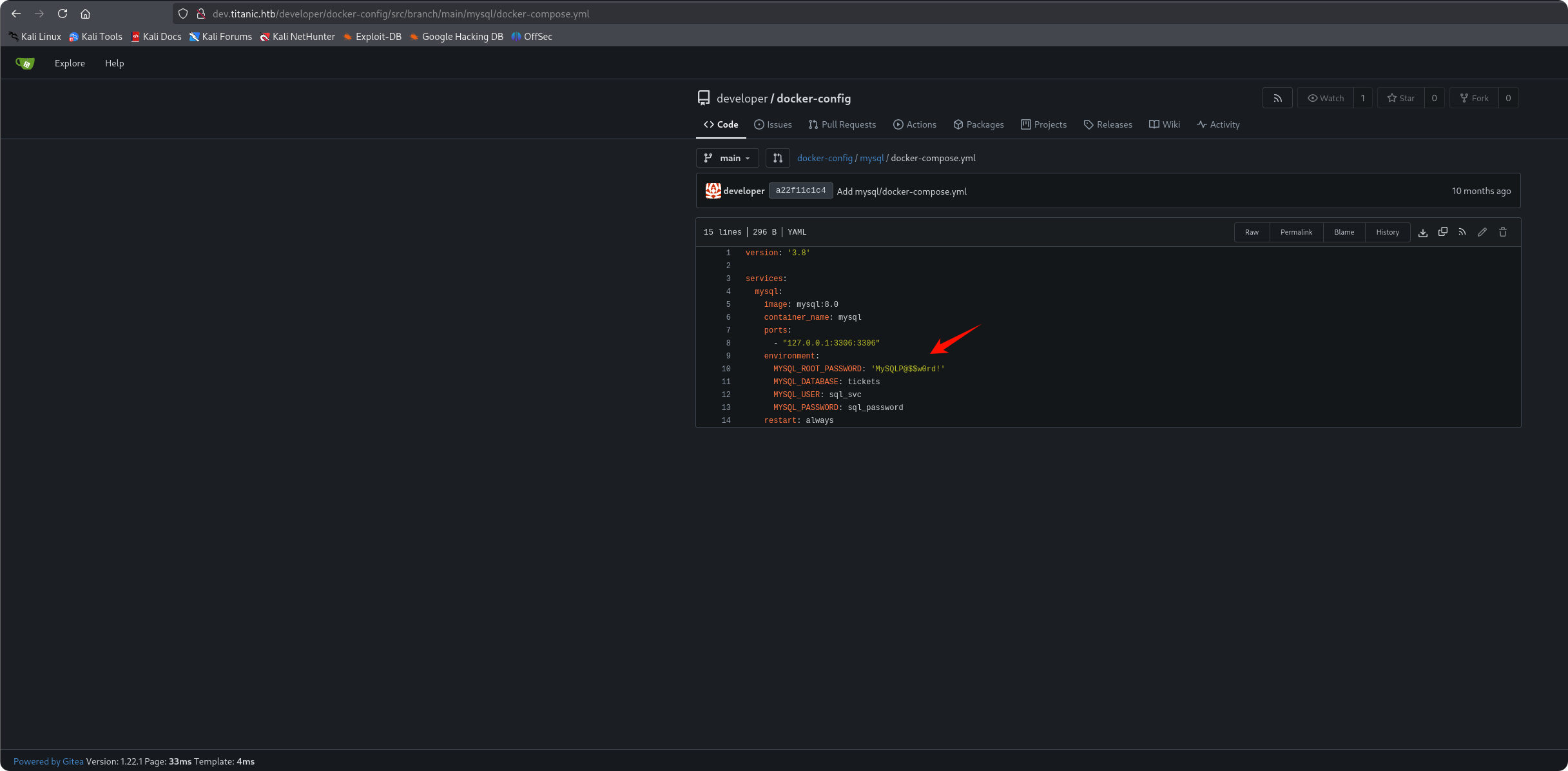The height and width of the screenshot is (771, 1568).
Task: Click the repository RSS feed button
Action: tap(1277, 98)
